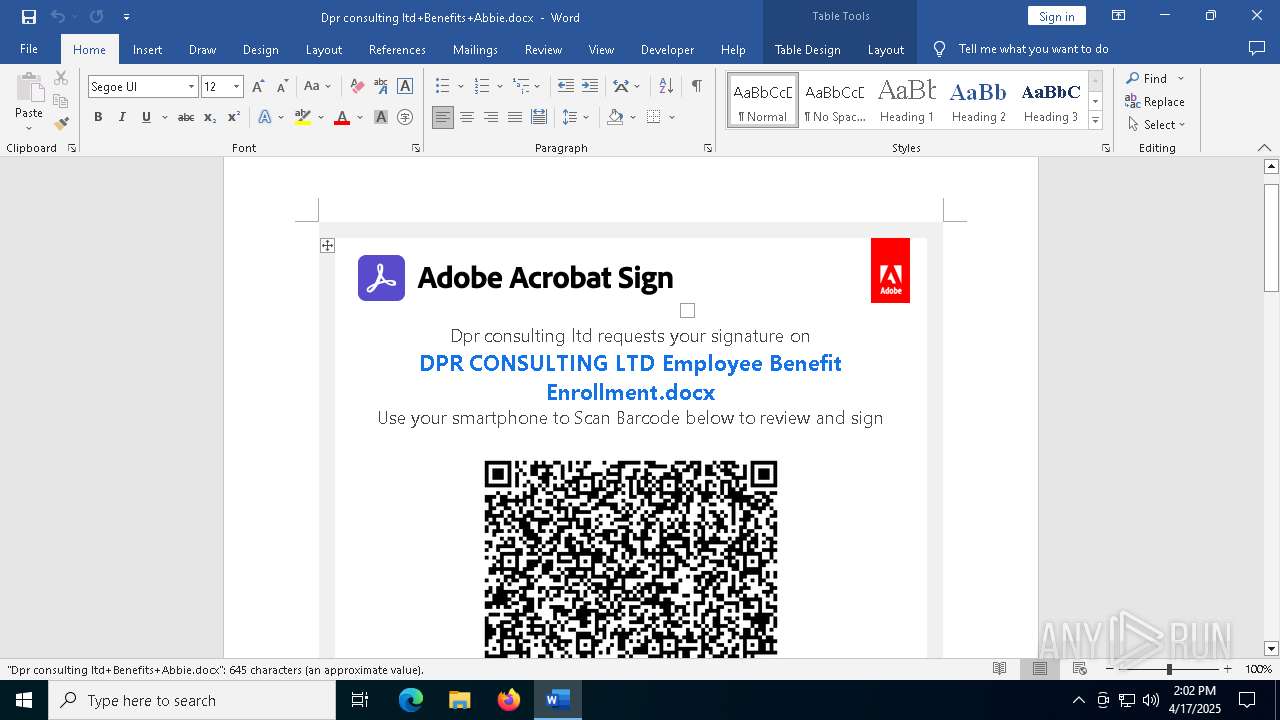The height and width of the screenshot is (720, 1280).
Task: Clear all formatting with the eraser icon
Action: tap(357, 87)
